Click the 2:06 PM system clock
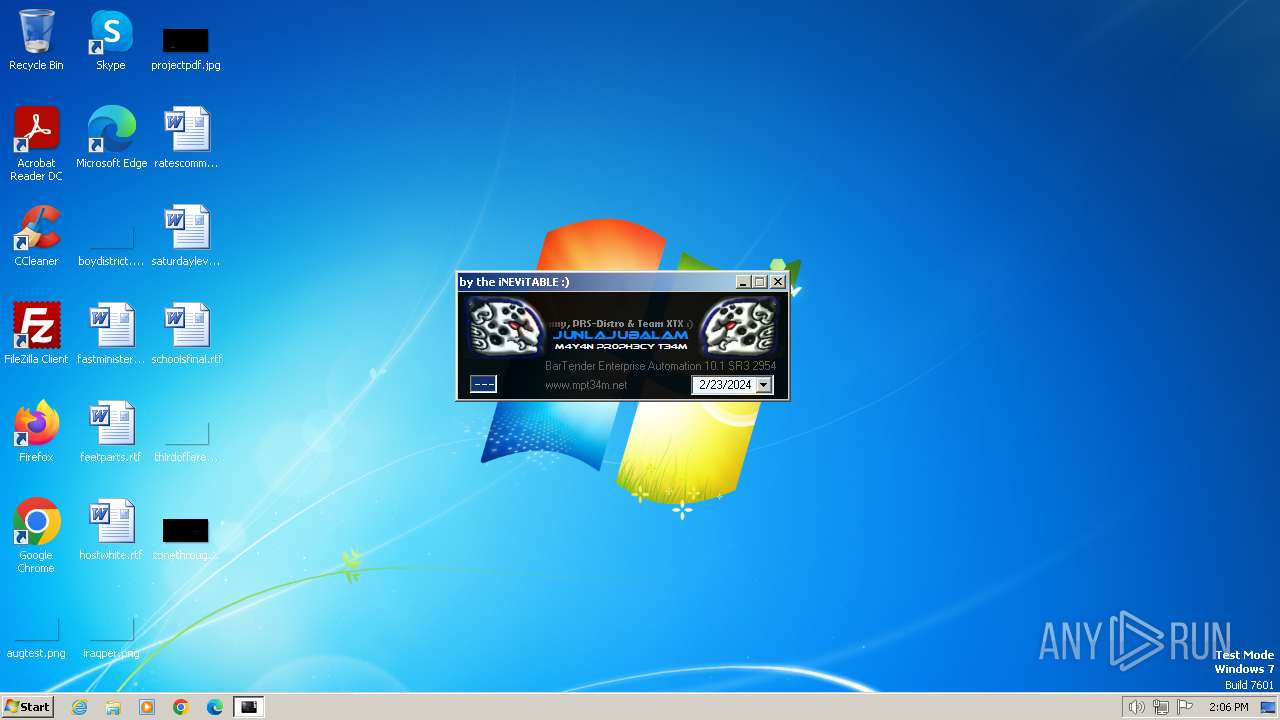Image resolution: width=1280 pixels, height=720 pixels. (x=1229, y=707)
